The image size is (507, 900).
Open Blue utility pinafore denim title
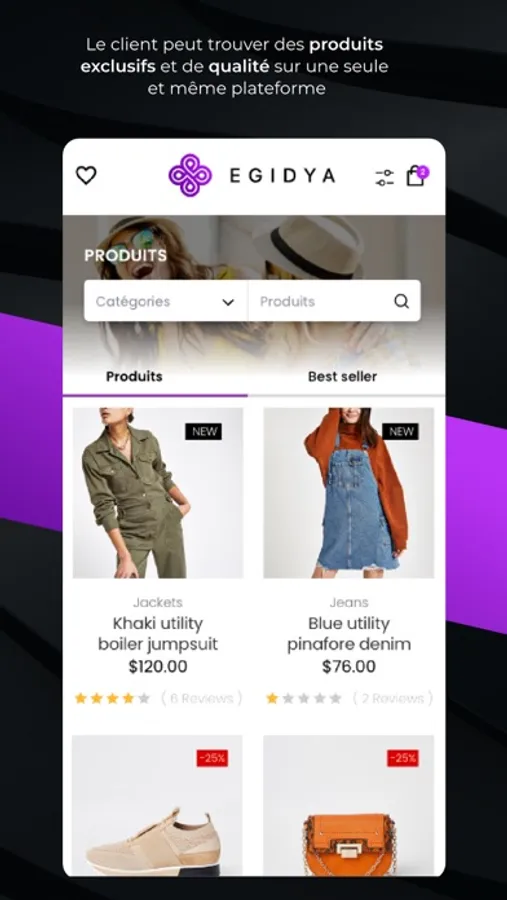tap(349, 634)
